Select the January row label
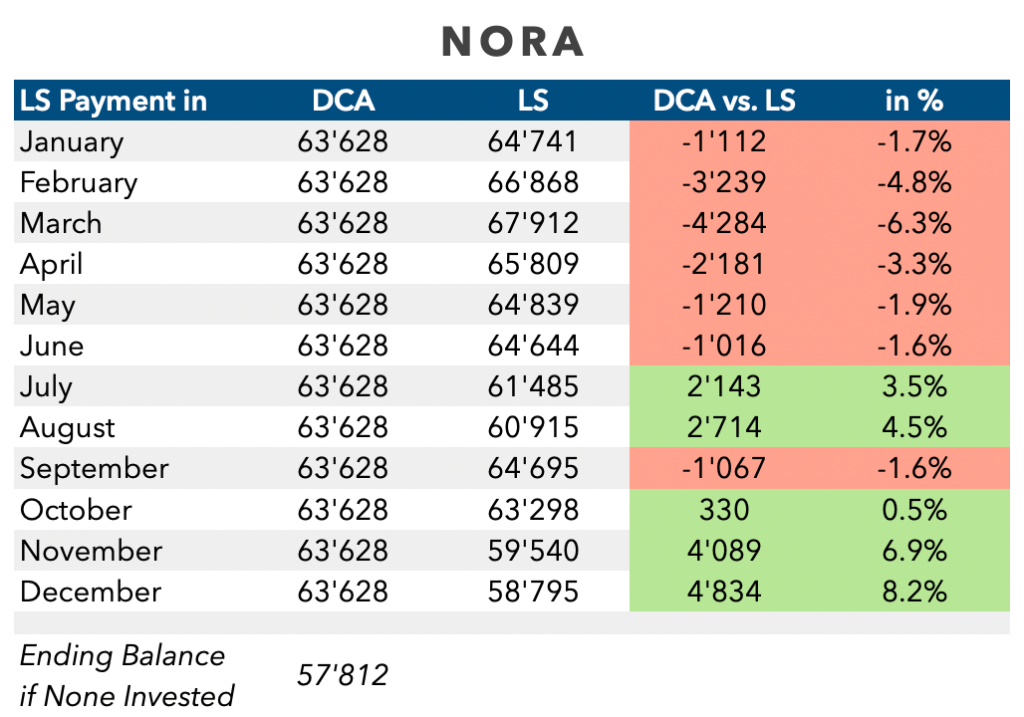This screenshot has height=717, width=1024. pos(71,142)
